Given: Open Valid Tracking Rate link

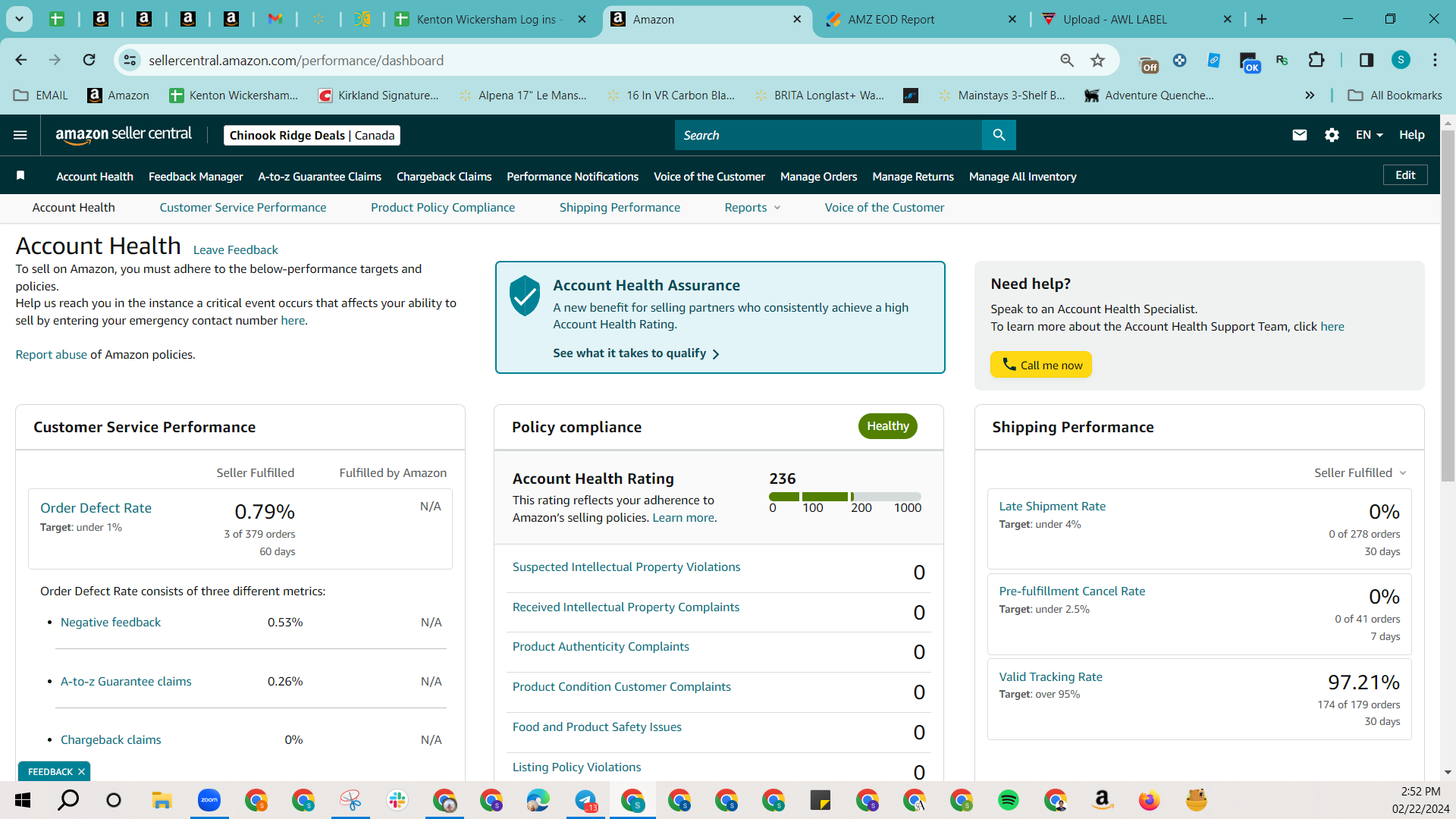Looking at the screenshot, I should (x=1050, y=677).
